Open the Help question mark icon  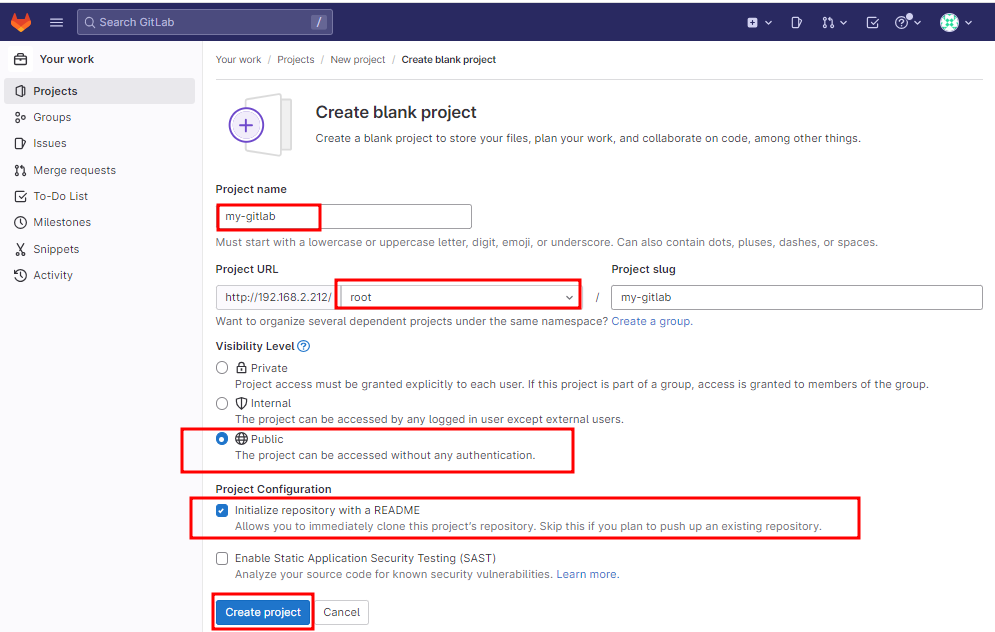coord(902,23)
